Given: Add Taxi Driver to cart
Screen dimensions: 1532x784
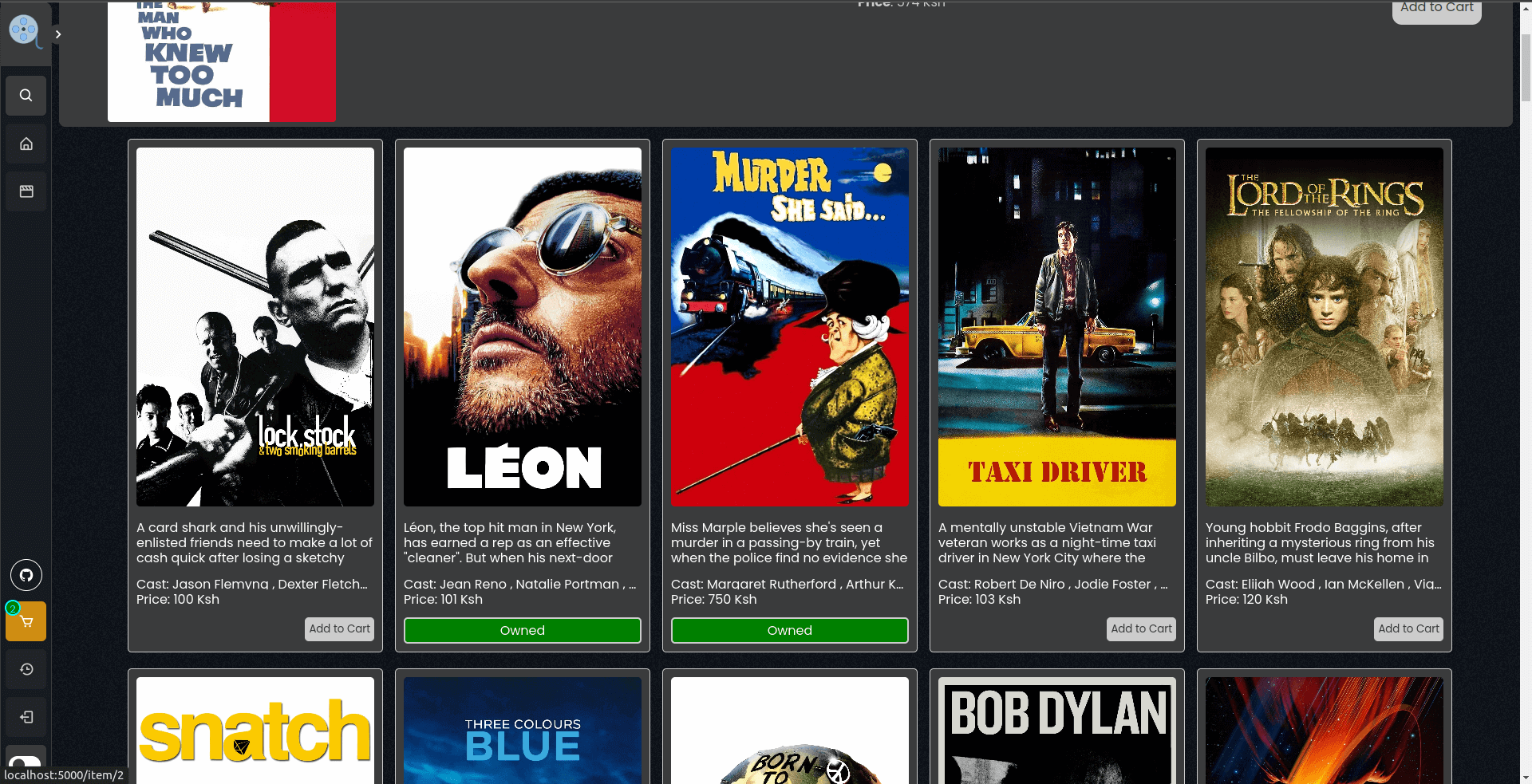Looking at the screenshot, I should (x=1141, y=628).
